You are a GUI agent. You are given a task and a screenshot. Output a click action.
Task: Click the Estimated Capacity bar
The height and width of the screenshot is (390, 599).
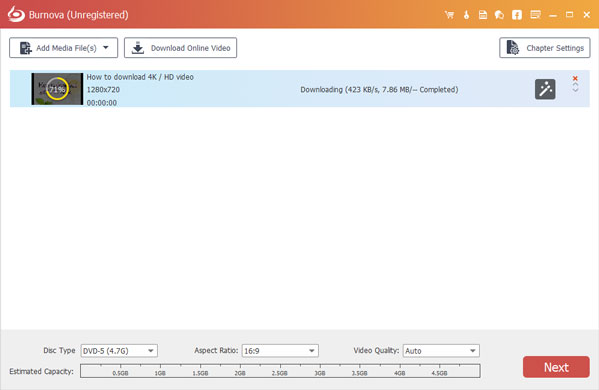[x=280, y=371]
